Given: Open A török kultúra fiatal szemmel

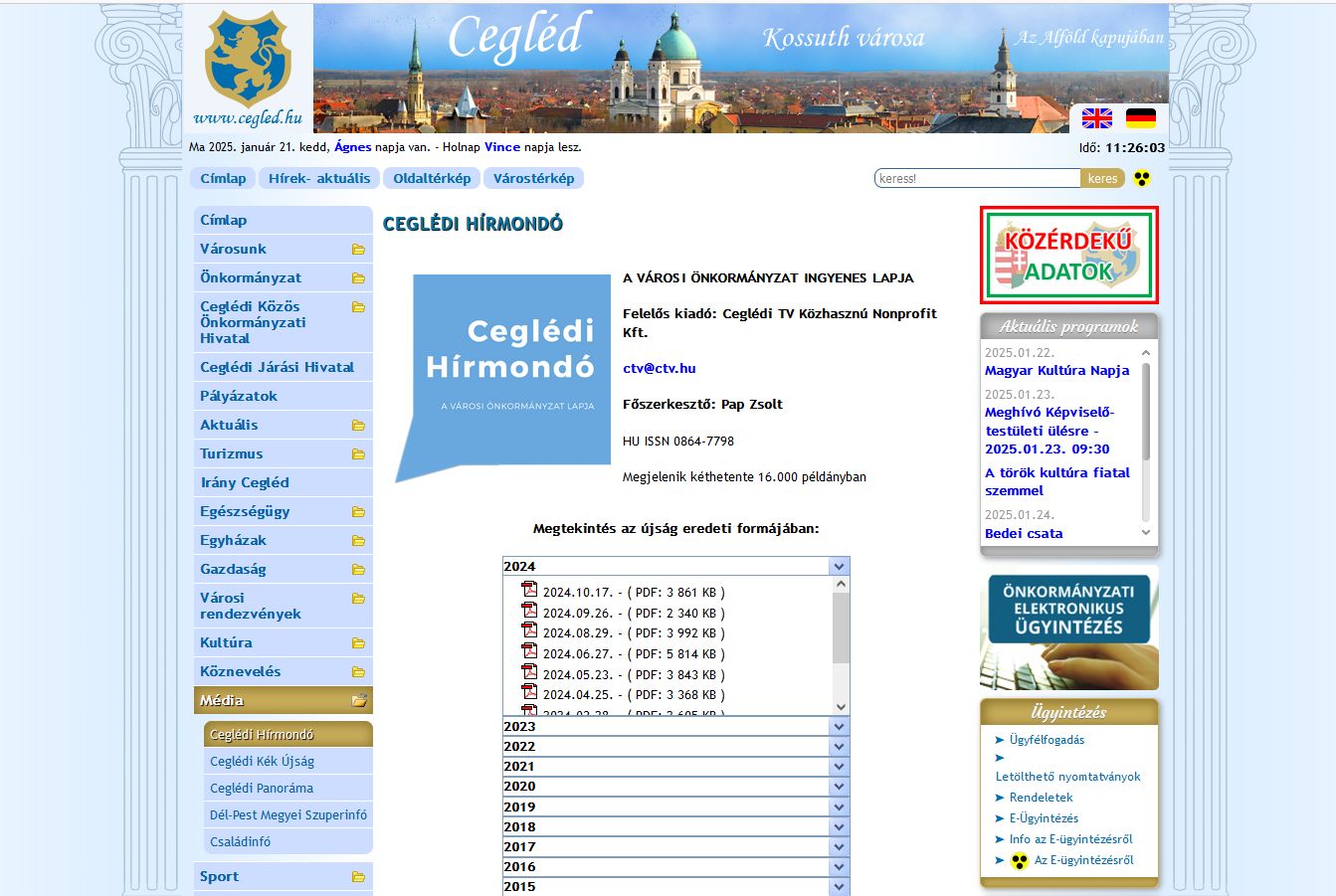Looking at the screenshot, I should pyautogui.click(x=1057, y=481).
